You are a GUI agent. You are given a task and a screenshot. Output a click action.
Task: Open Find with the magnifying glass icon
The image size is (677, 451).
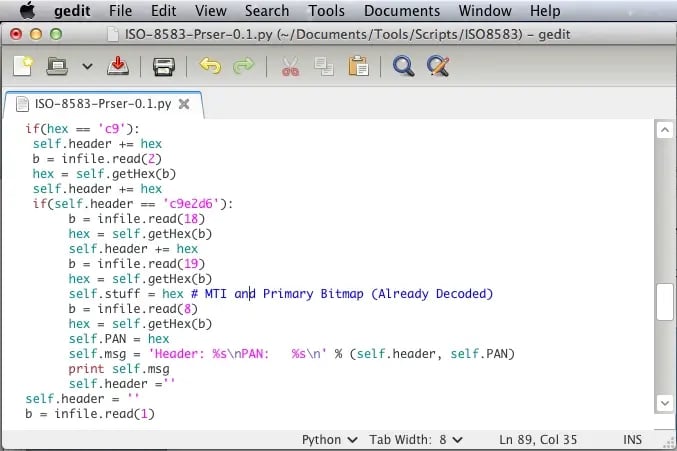(x=403, y=67)
